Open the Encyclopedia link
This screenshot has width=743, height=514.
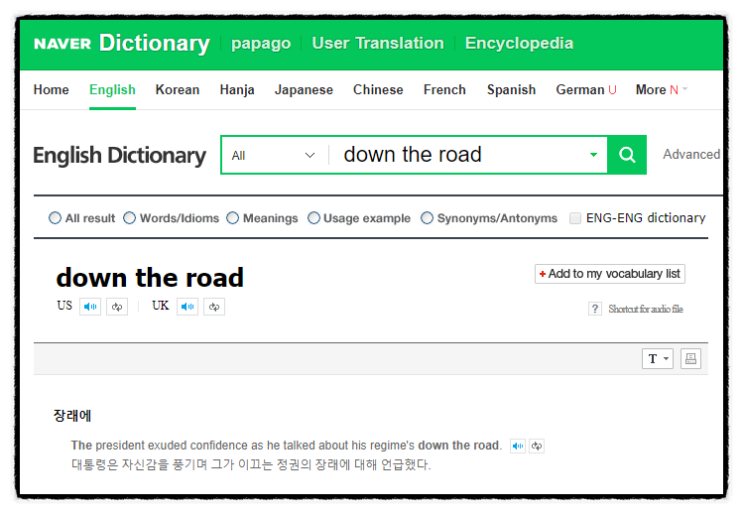click(519, 43)
